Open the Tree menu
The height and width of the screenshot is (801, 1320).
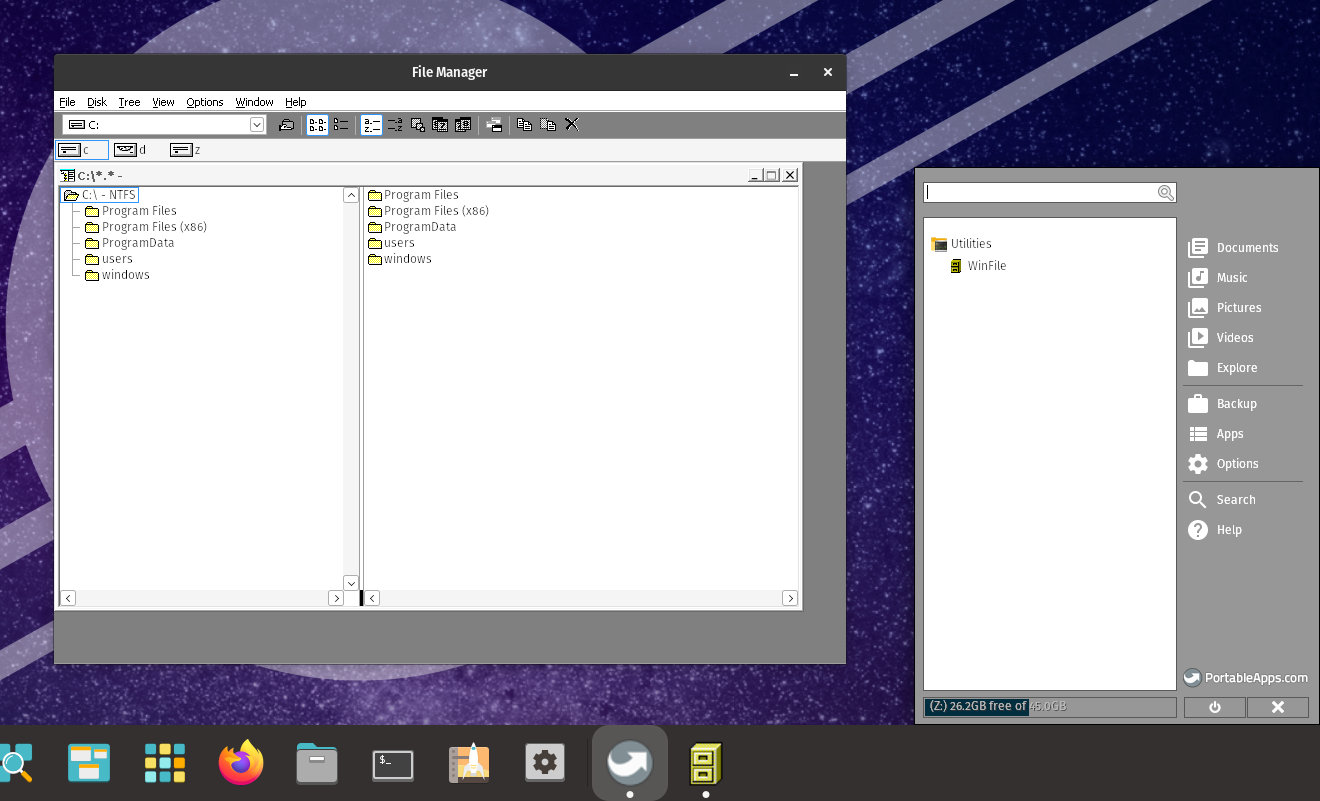pos(129,102)
